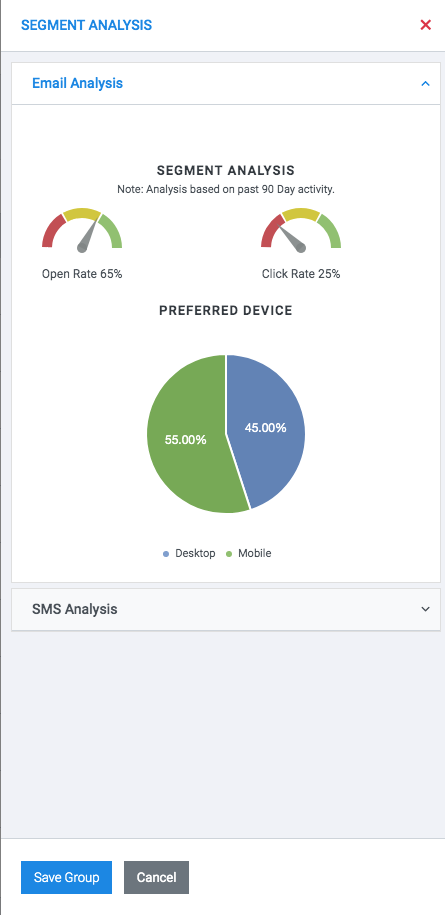Expand the SMS Analysis chevron arrow
This screenshot has width=445, height=915.
(x=426, y=609)
